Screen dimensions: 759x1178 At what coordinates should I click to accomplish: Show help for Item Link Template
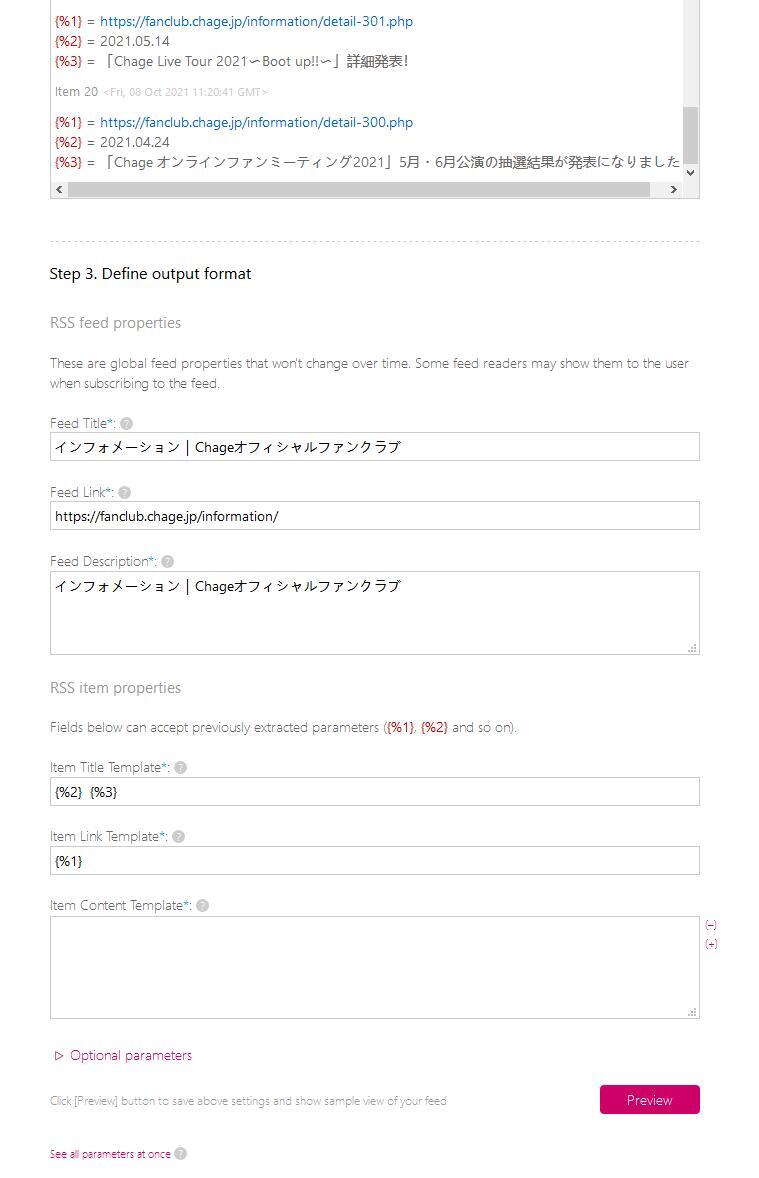[x=178, y=837]
